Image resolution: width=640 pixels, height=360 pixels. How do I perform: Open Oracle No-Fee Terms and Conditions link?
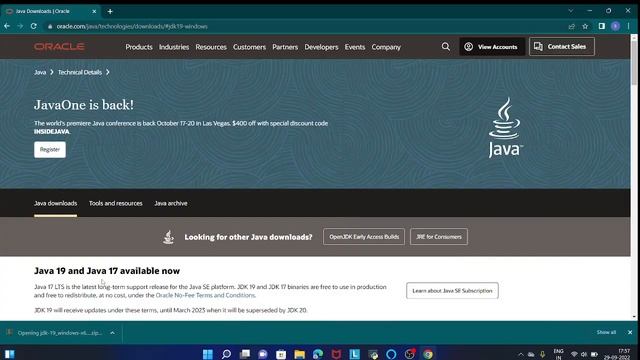[205, 295]
